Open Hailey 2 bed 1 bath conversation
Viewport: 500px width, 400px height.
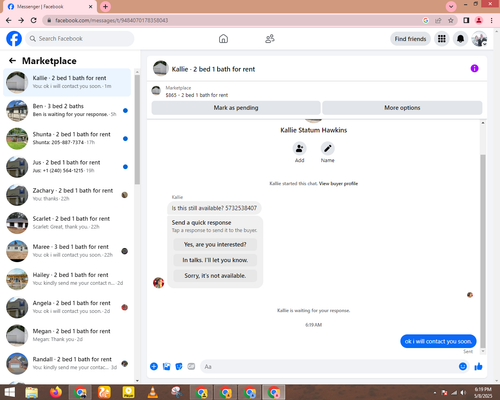click(x=67, y=279)
